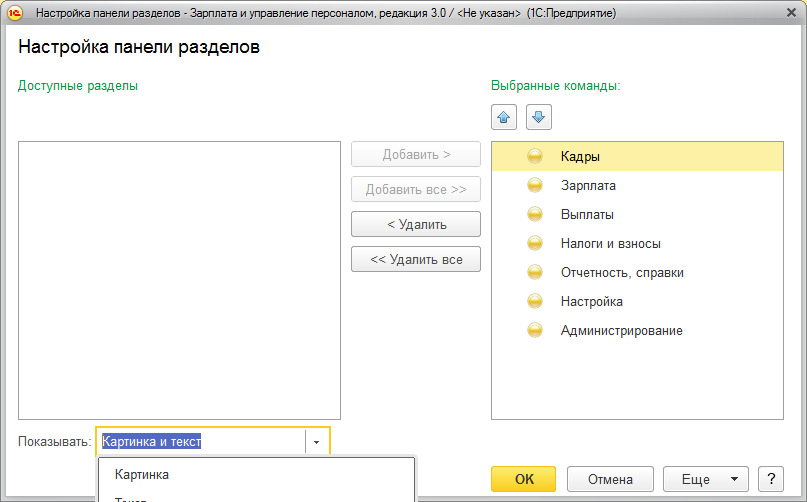Click the yellow icon beside Администрирование
Screen dimensions: 807x502
coord(535,330)
